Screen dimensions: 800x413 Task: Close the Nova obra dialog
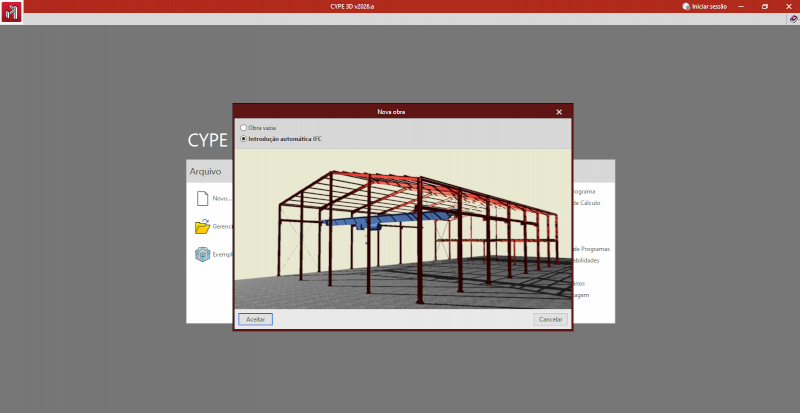559,111
